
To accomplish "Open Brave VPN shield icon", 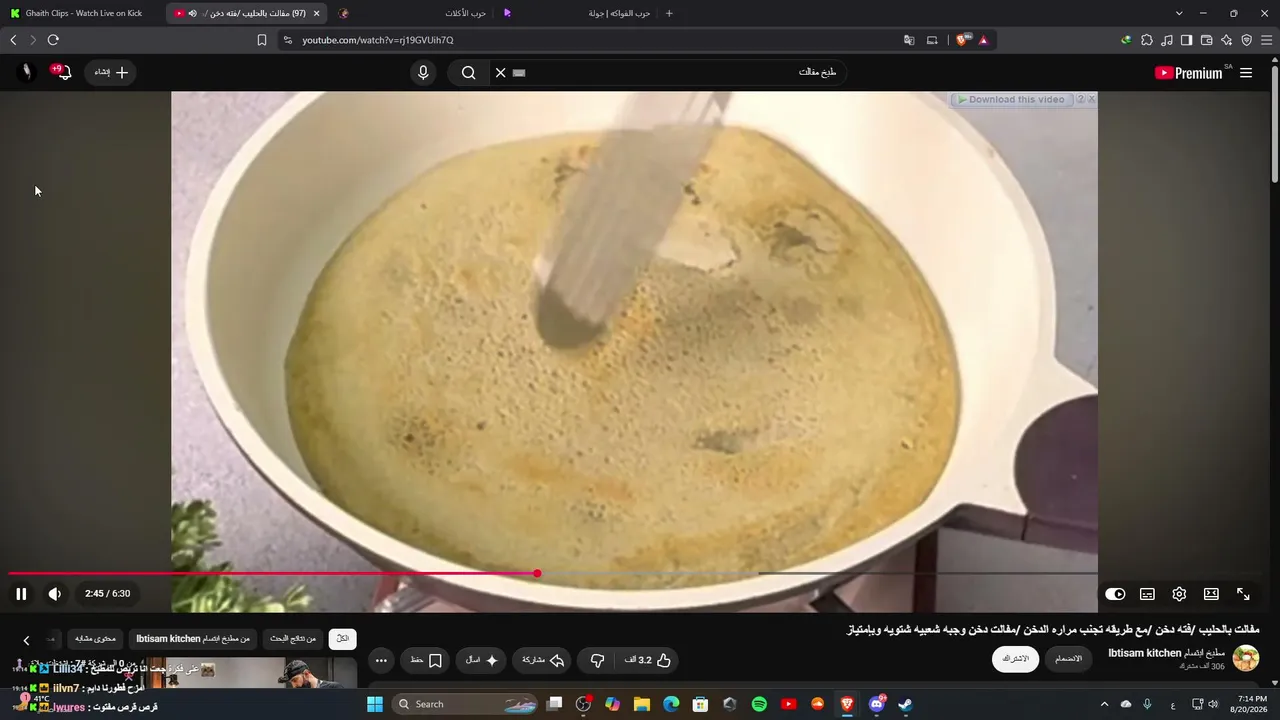I will tap(1246, 40).
